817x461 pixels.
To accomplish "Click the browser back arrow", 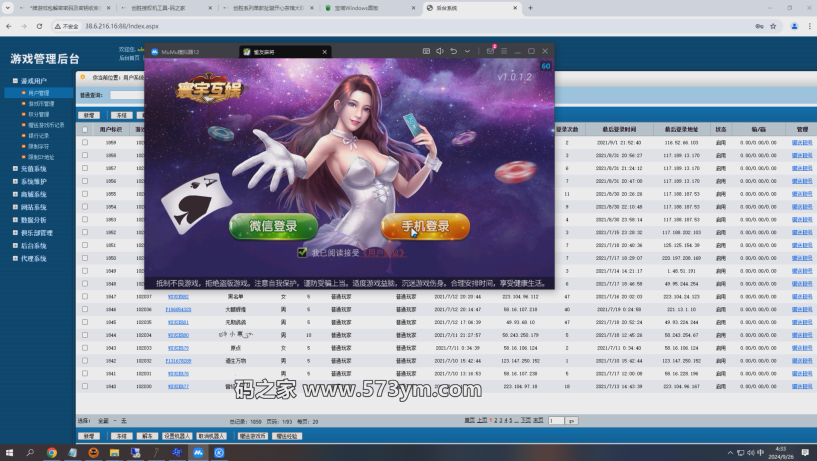I will pyautogui.click(x=9, y=26).
